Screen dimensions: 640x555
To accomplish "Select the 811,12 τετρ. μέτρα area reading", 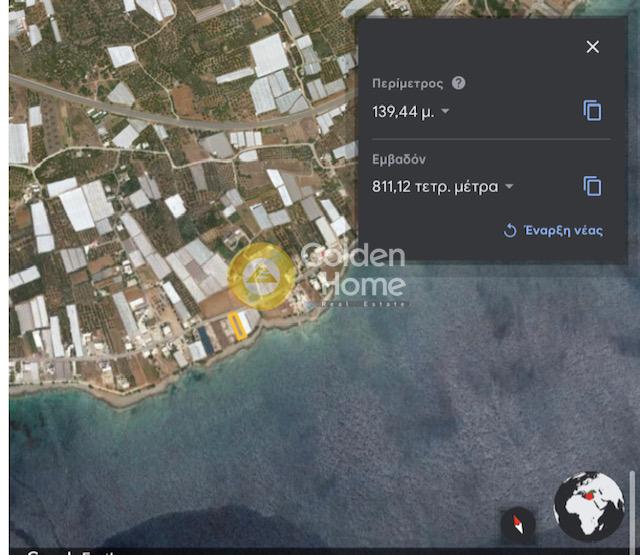I will click(435, 187).
